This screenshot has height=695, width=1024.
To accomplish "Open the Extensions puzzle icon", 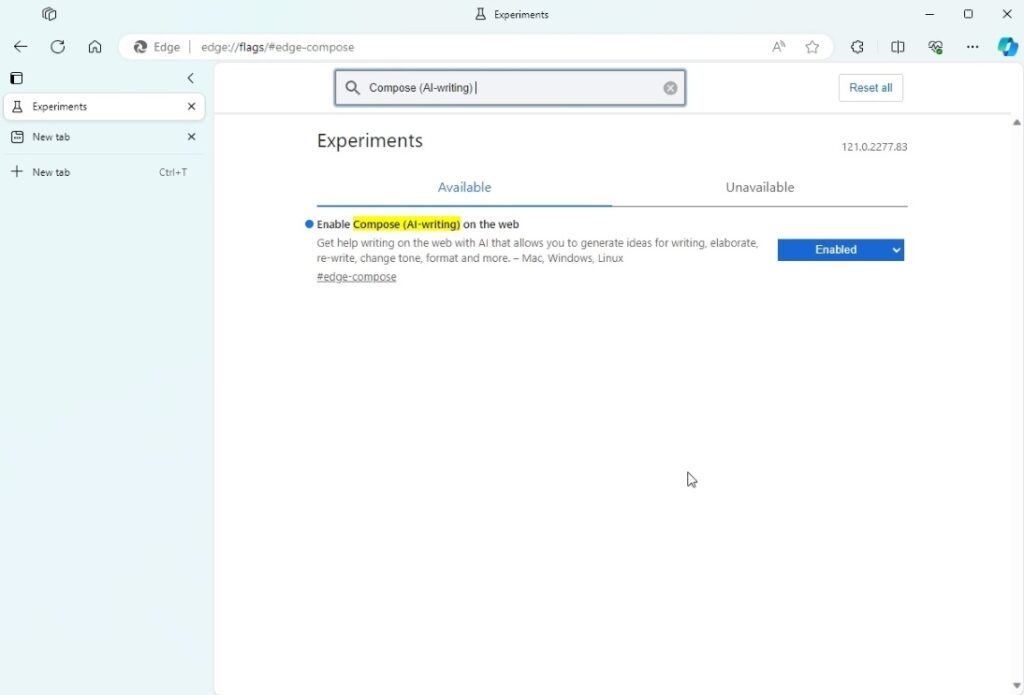I will 857,47.
